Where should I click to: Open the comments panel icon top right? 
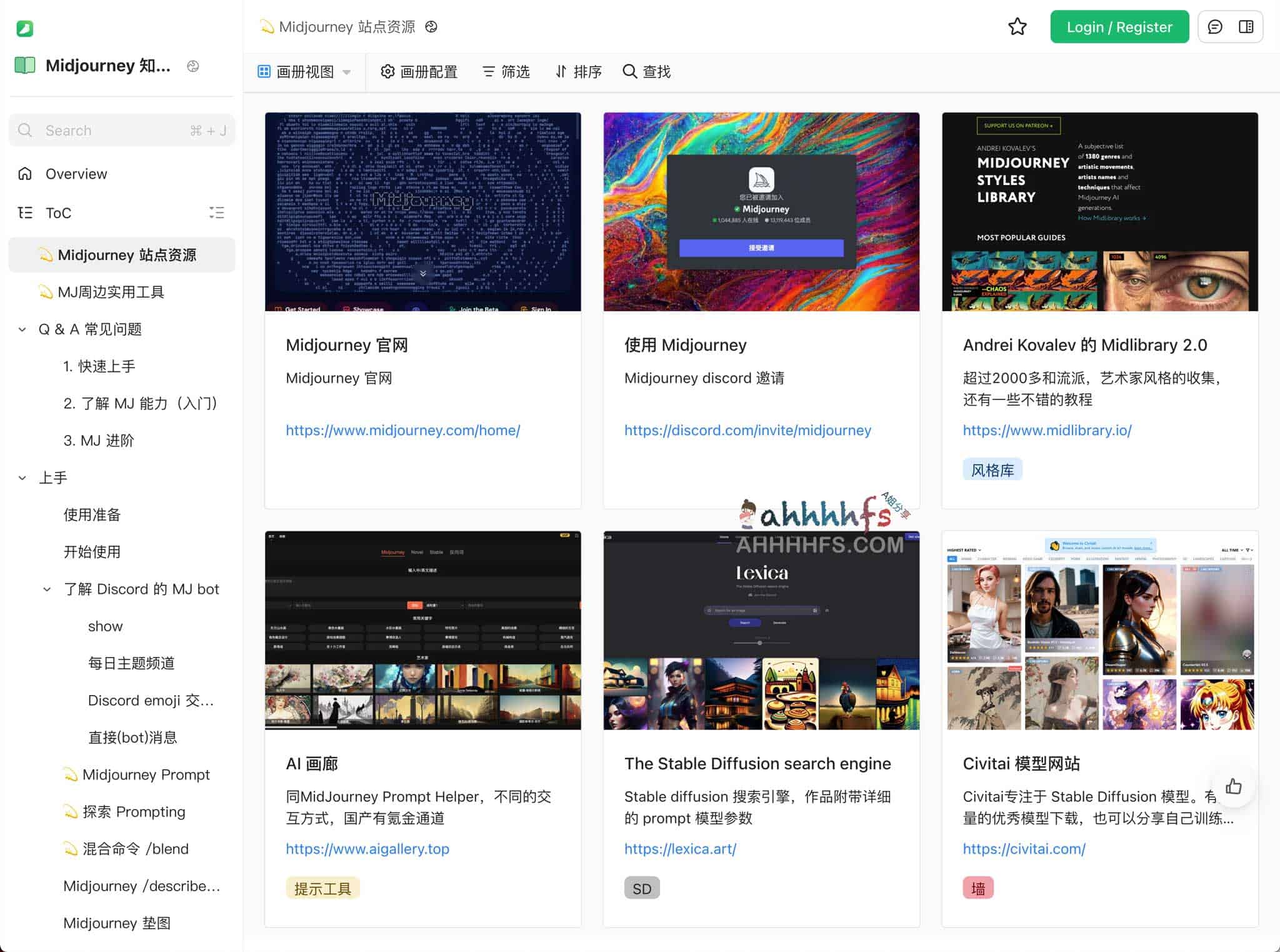1215,27
